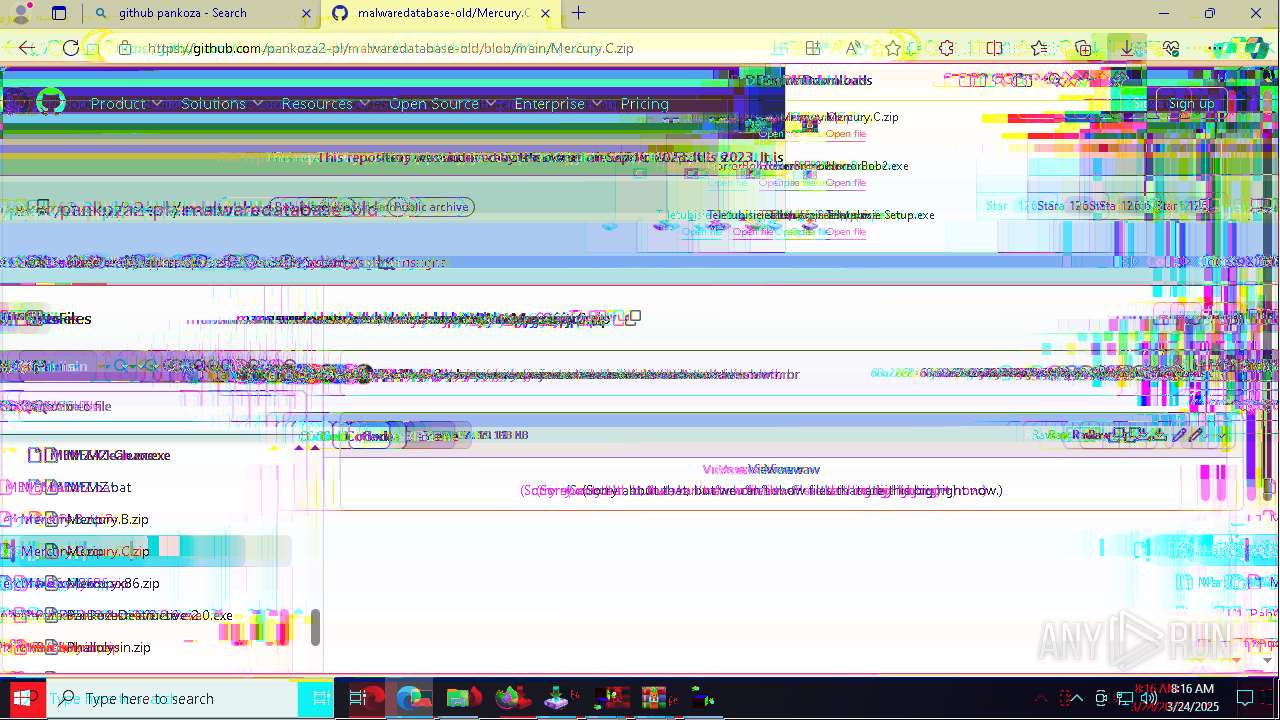Open file link under Mercury.C.zip download
The height and width of the screenshot is (720, 1280).
[845, 133]
